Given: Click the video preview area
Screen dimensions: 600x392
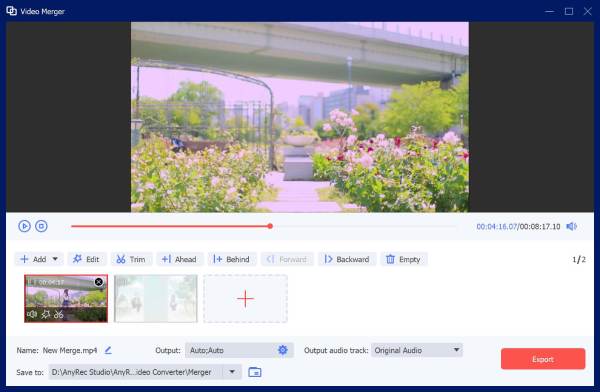Looking at the screenshot, I should [x=300, y=117].
